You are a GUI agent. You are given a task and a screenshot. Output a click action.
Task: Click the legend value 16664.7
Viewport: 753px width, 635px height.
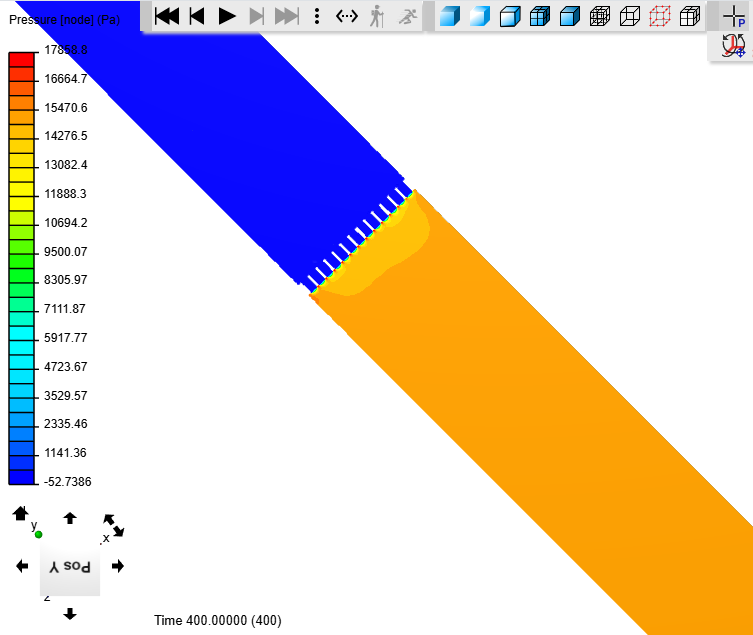tap(66, 79)
